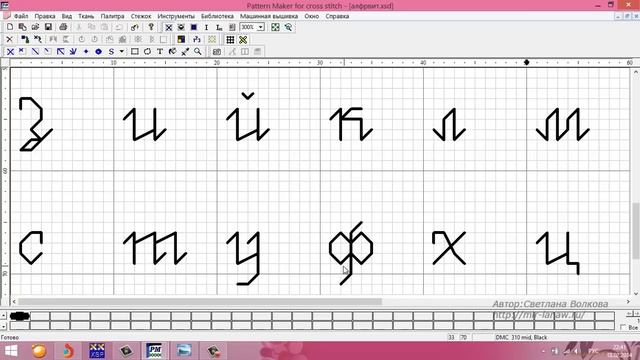The height and width of the screenshot is (360, 640).
Task: Select the bead large circle tool
Action: [x=98, y=52]
